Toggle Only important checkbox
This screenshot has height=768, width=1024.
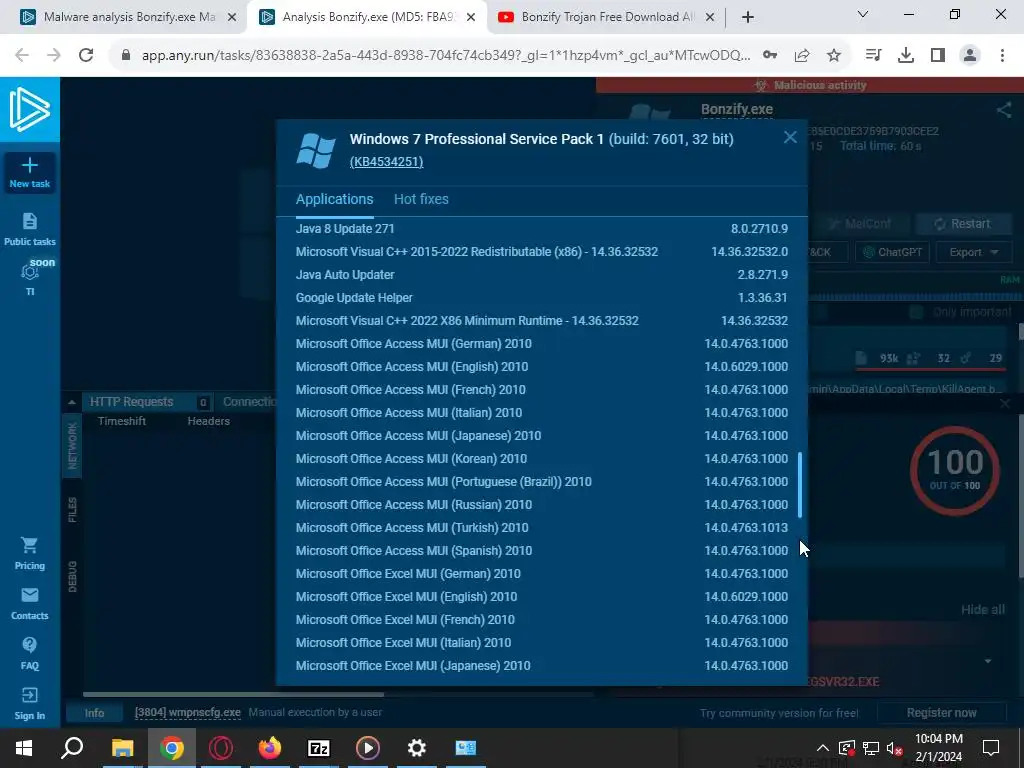point(916,312)
